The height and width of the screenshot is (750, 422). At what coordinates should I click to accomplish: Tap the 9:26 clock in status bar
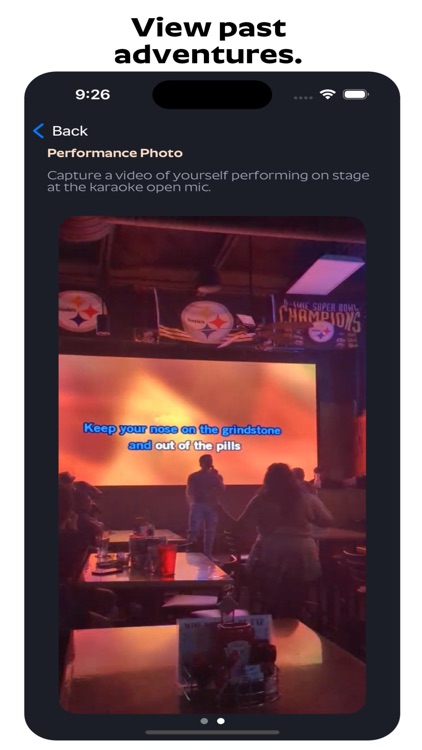(92, 94)
